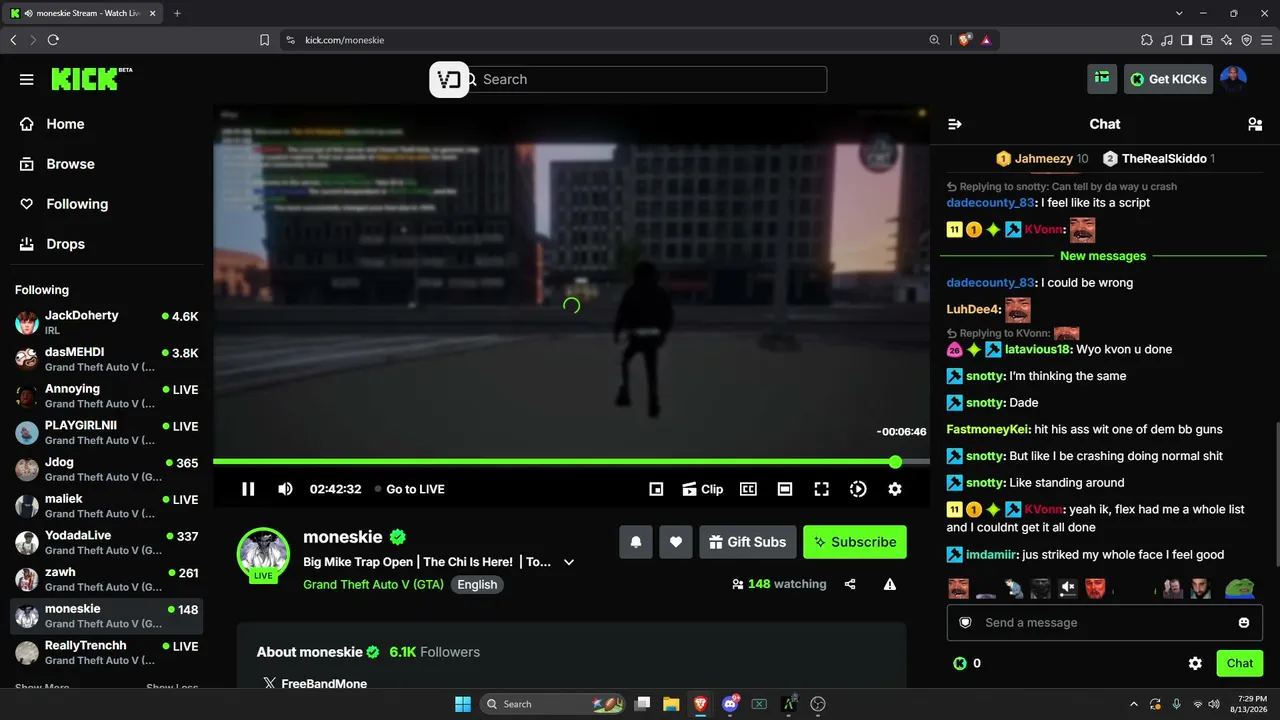Open chat settings gear
This screenshot has width=1280, height=720.
(1195, 663)
